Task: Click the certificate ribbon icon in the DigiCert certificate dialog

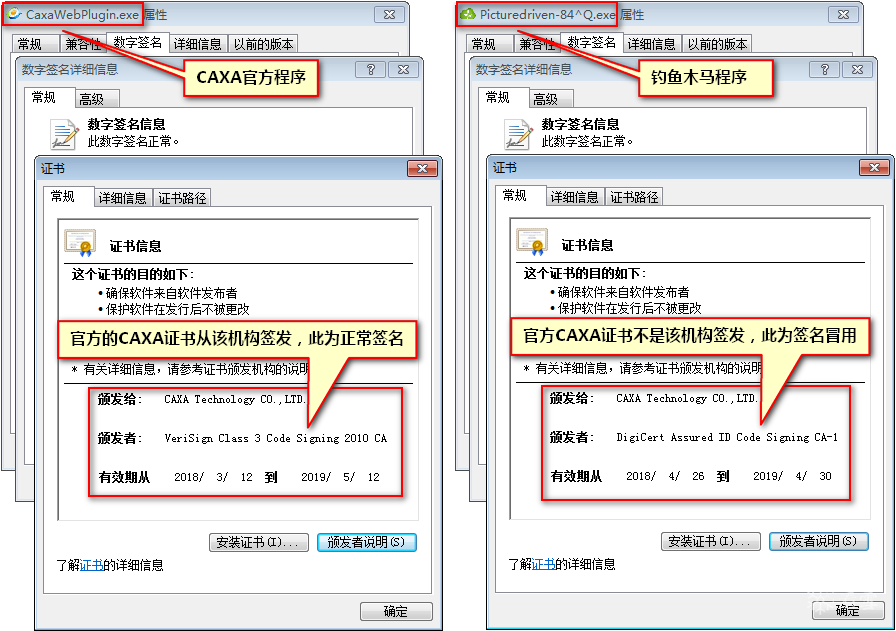Action: [532, 242]
